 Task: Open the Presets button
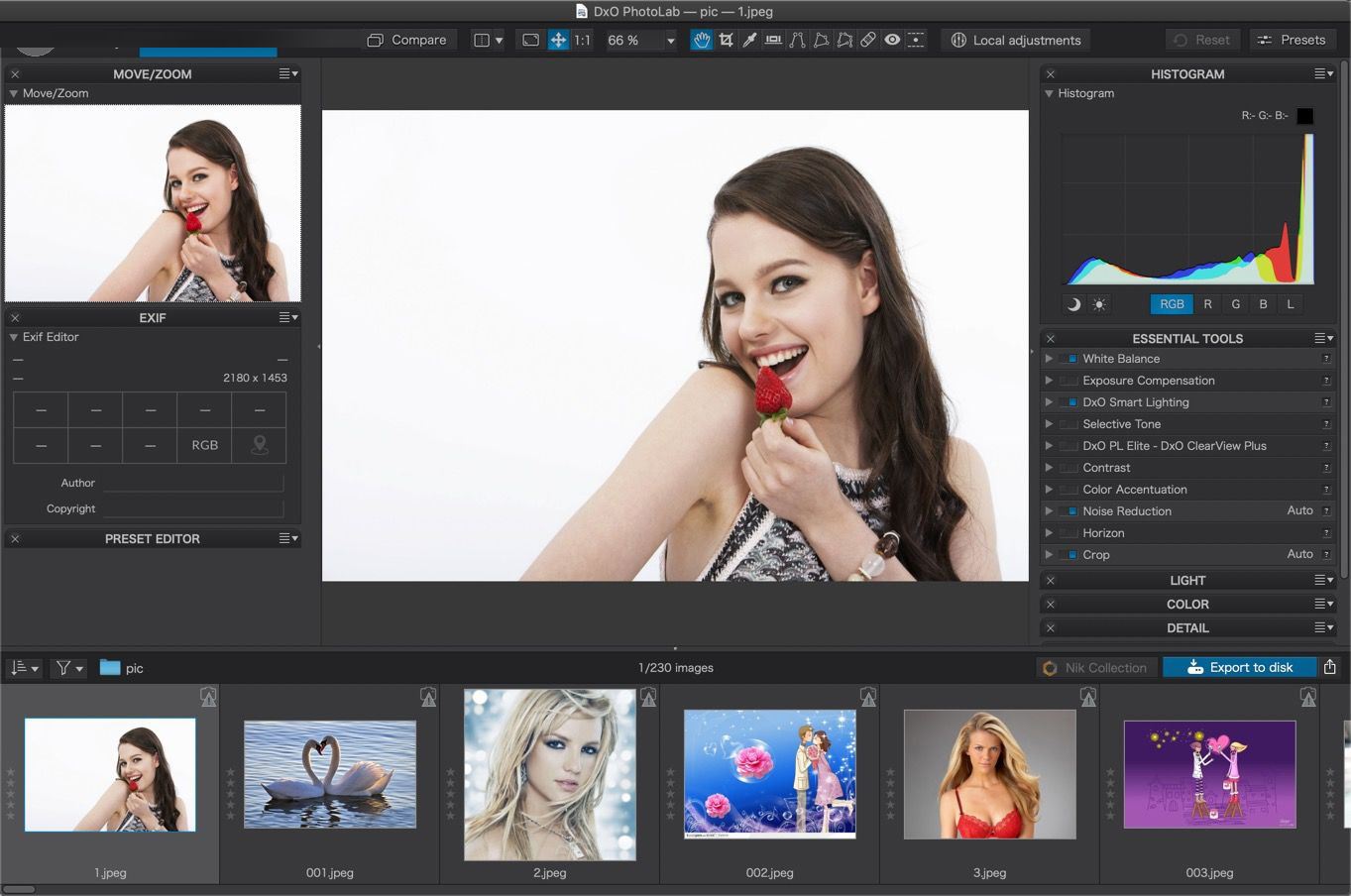pyautogui.click(x=1291, y=40)
